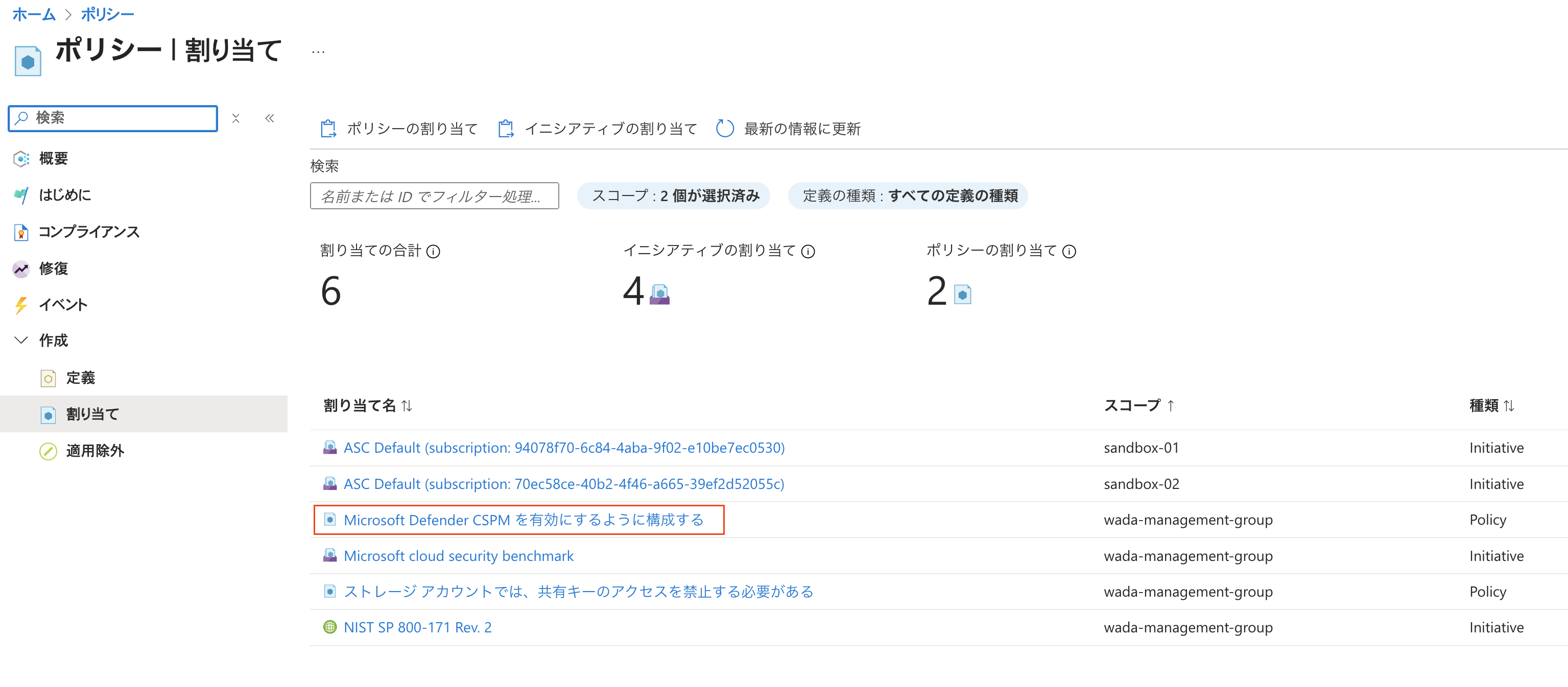Click info icon next to 割り当ての合計

tap(434, 251)
